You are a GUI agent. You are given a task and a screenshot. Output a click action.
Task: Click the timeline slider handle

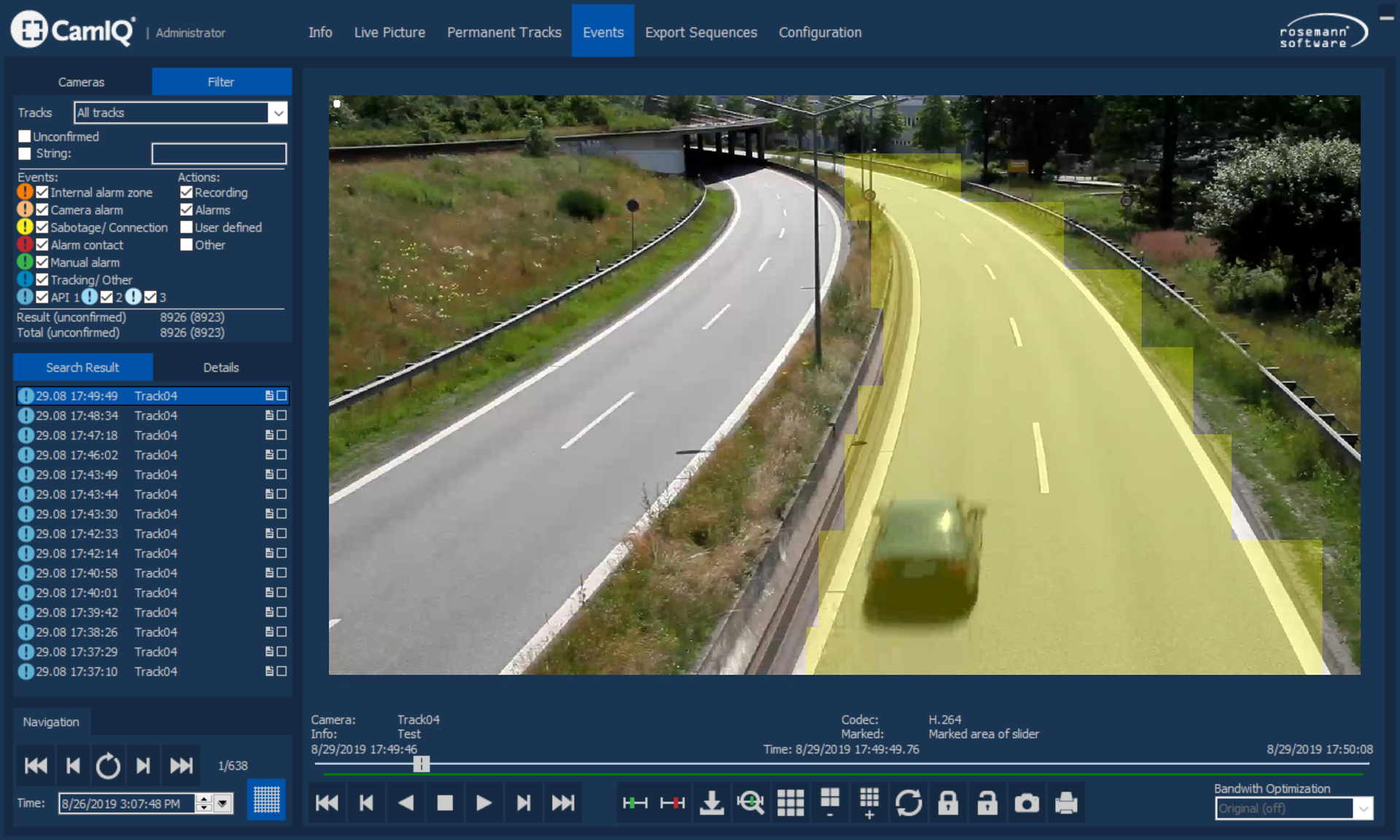click(421, 763)
